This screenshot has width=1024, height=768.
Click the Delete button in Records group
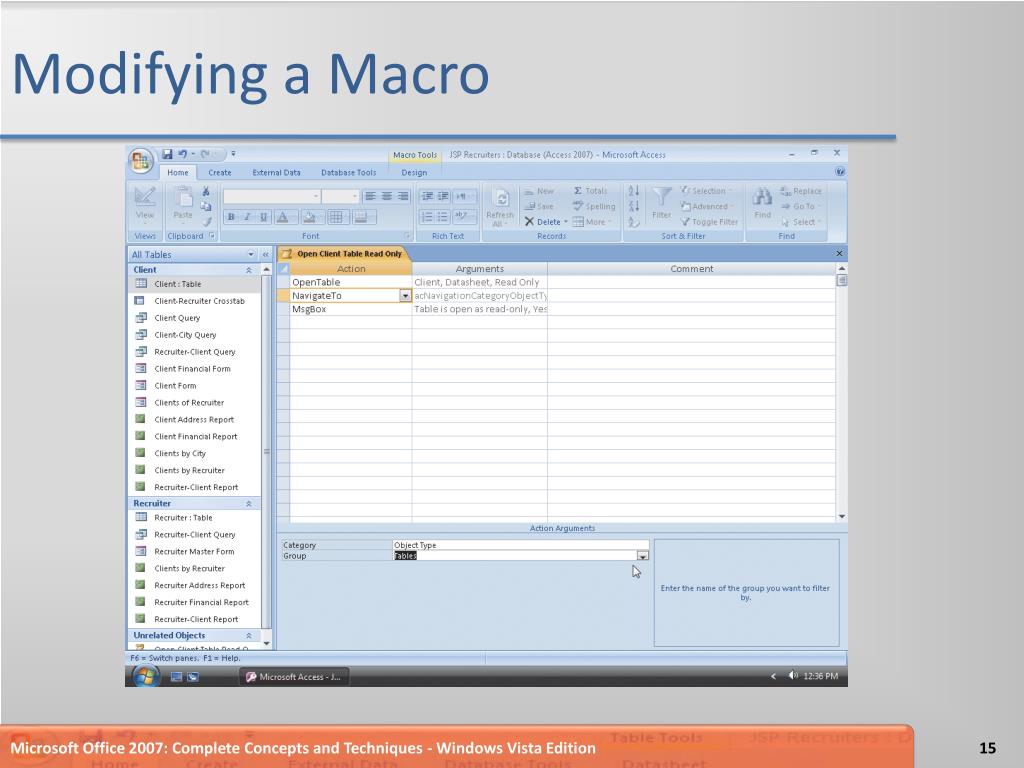pos(546,222)
